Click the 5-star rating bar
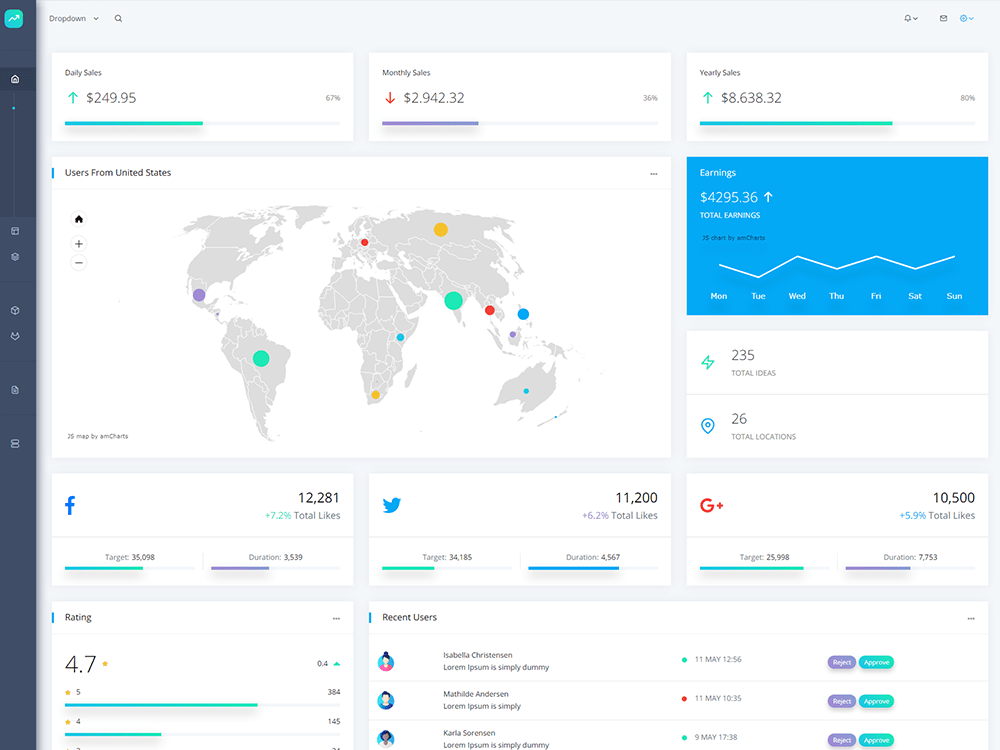Screen dimensions: 1000x750 coord(202,705)
